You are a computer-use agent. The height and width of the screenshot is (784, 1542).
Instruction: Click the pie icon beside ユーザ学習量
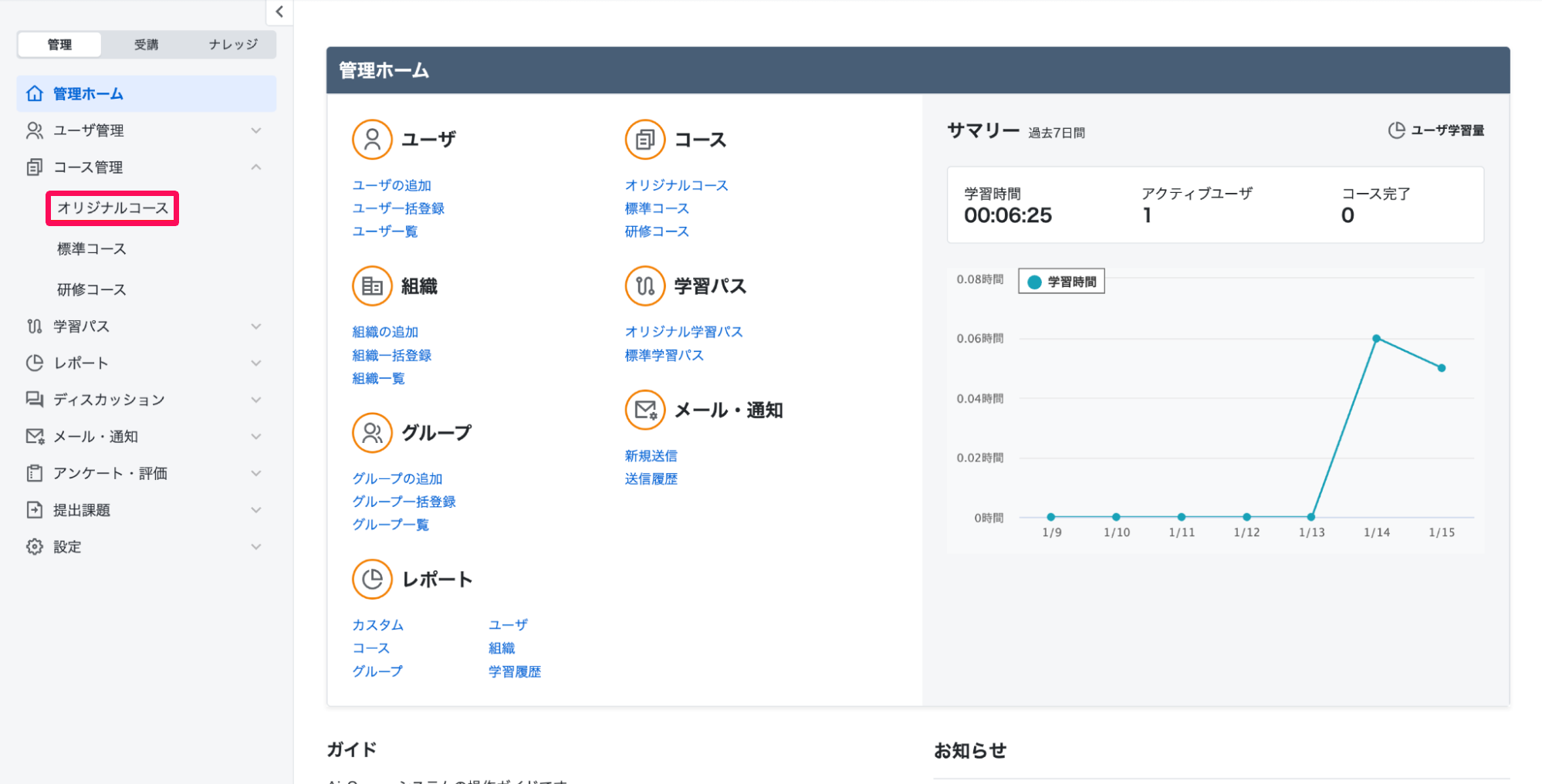point(1396,130)
